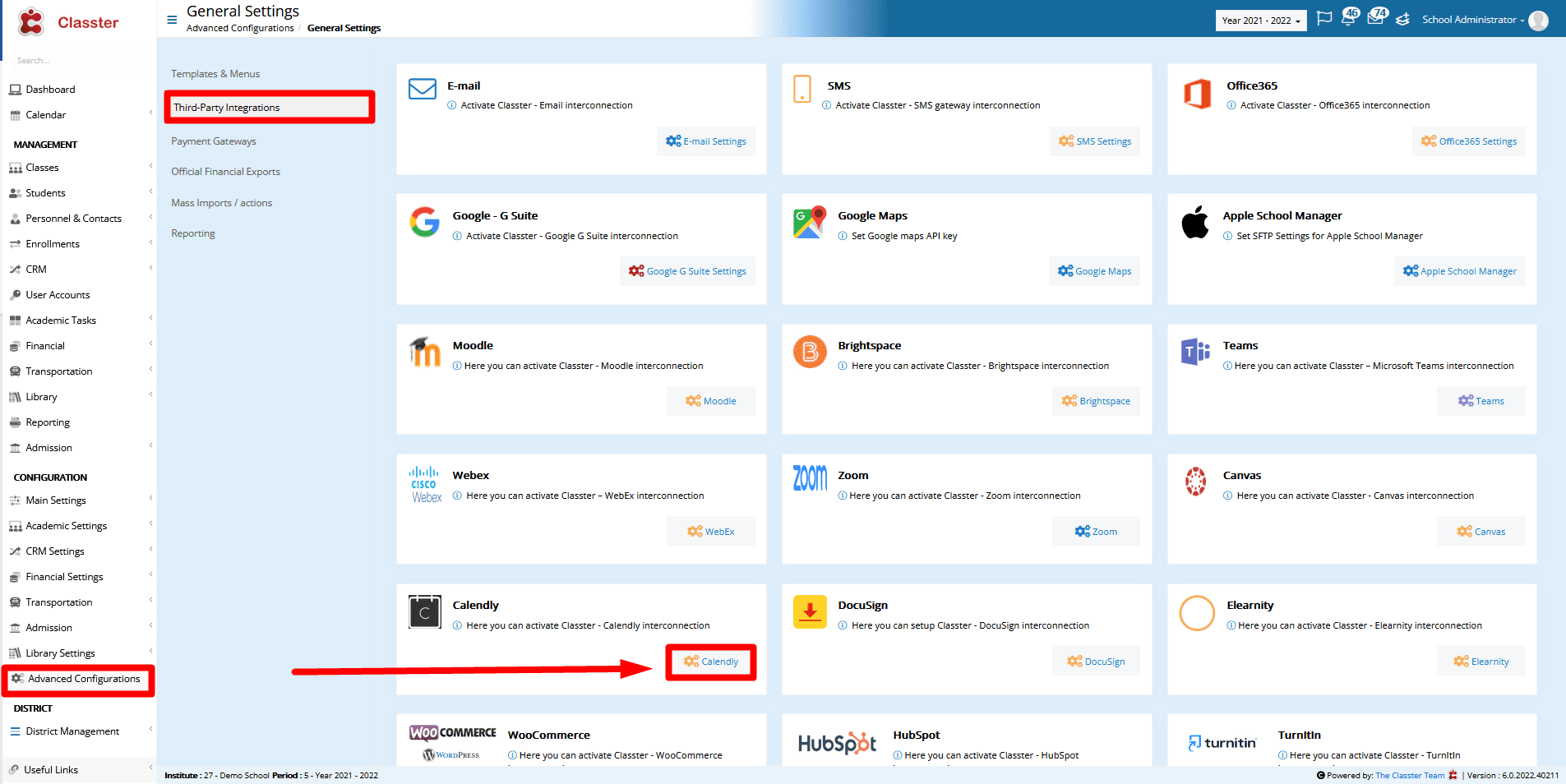Click the WooCommerce logo
Viewport: 1566px width, 784px height.
[x=453, y=742]
